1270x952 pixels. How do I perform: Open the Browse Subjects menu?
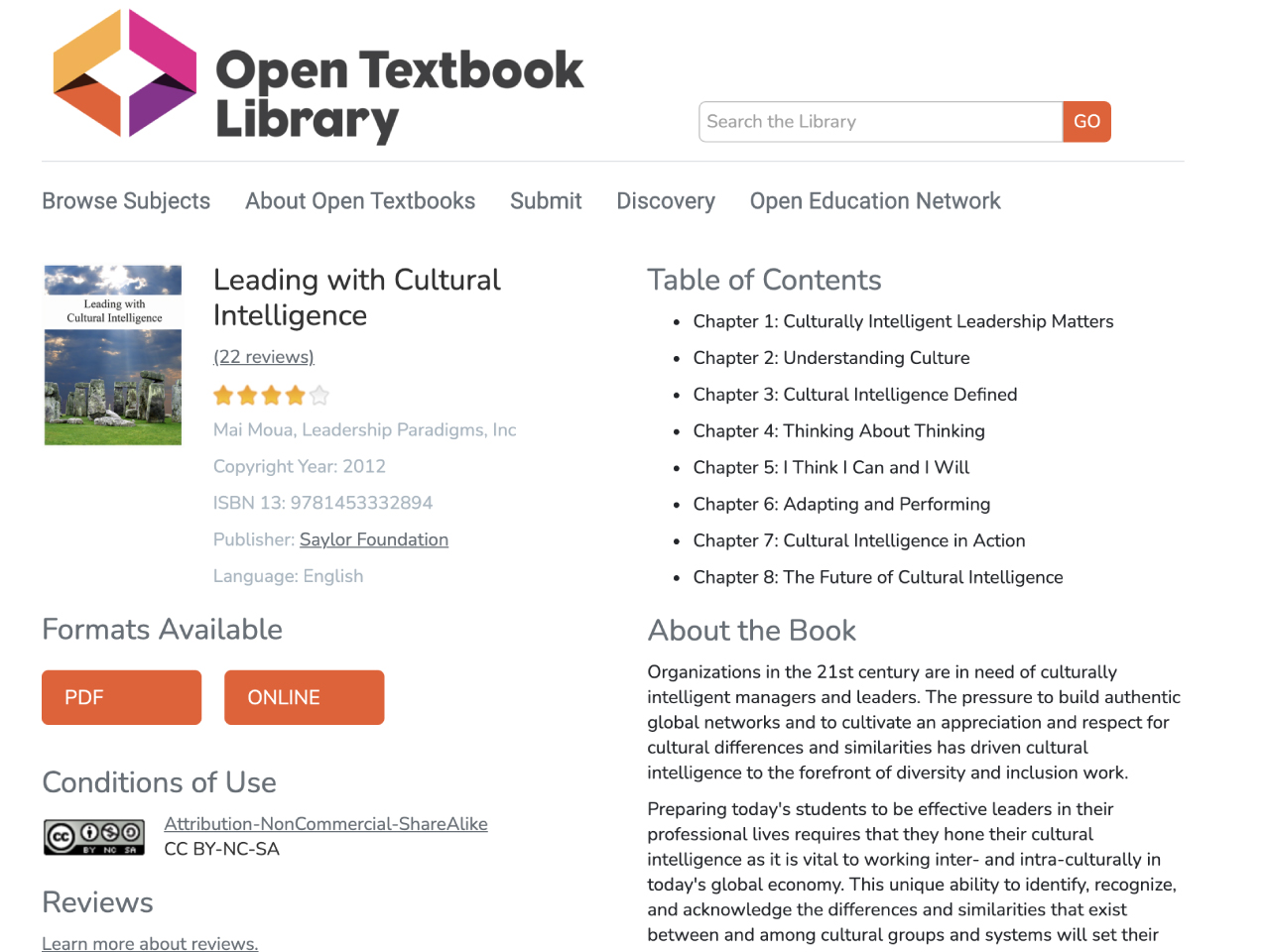coord(126,201)
